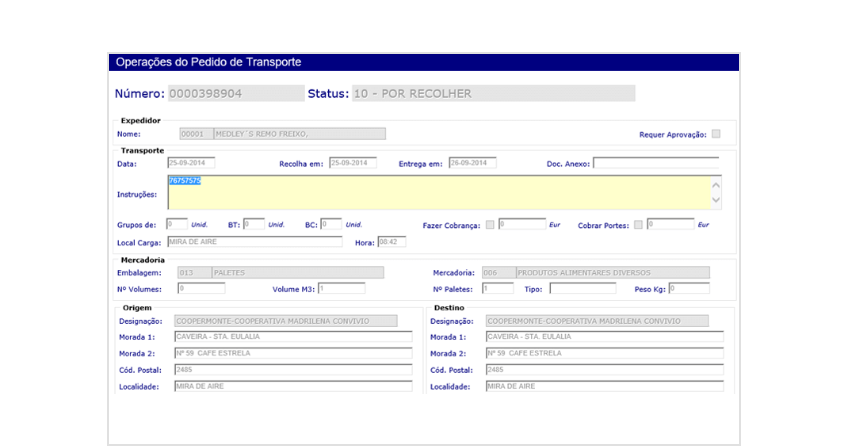The height and width of the screenshot is (446, 848).
Task: Click the Grupos de units field
Action: [177, 224]
